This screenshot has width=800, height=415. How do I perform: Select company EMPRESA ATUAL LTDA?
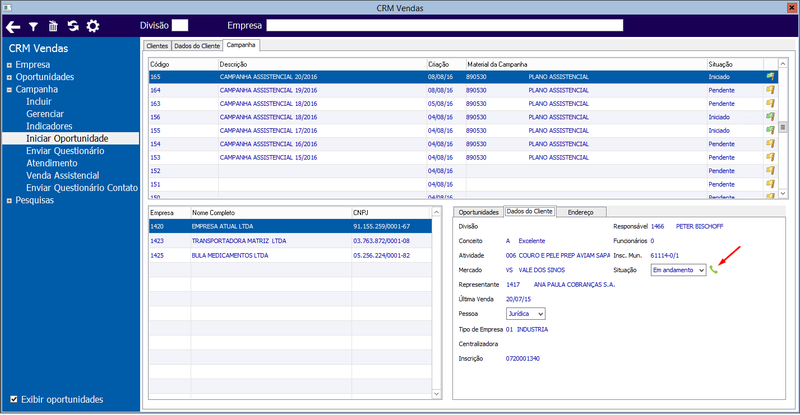[290, 226]
